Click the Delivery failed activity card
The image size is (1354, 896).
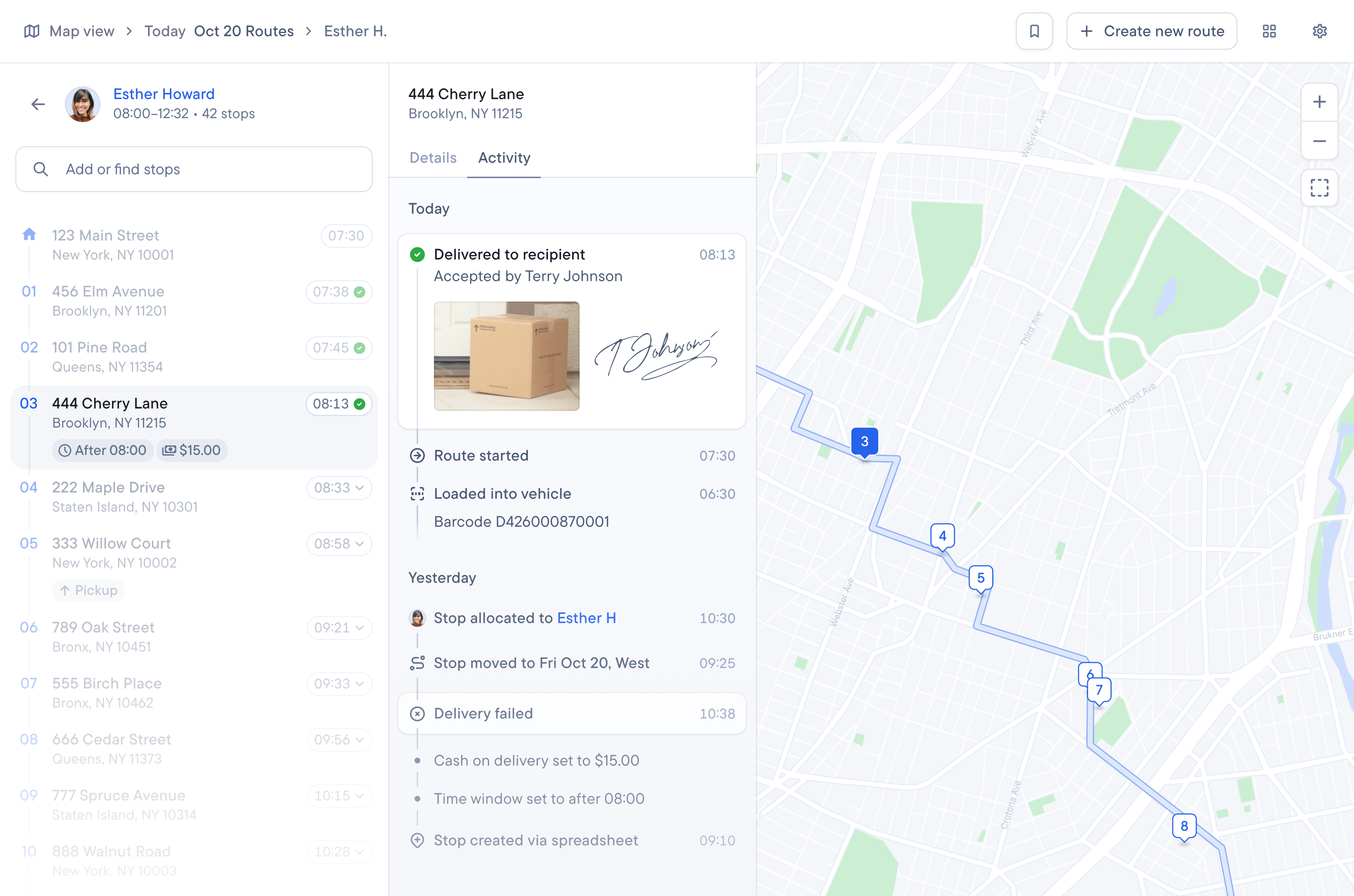pyautogui.click(x=572, y=714)
